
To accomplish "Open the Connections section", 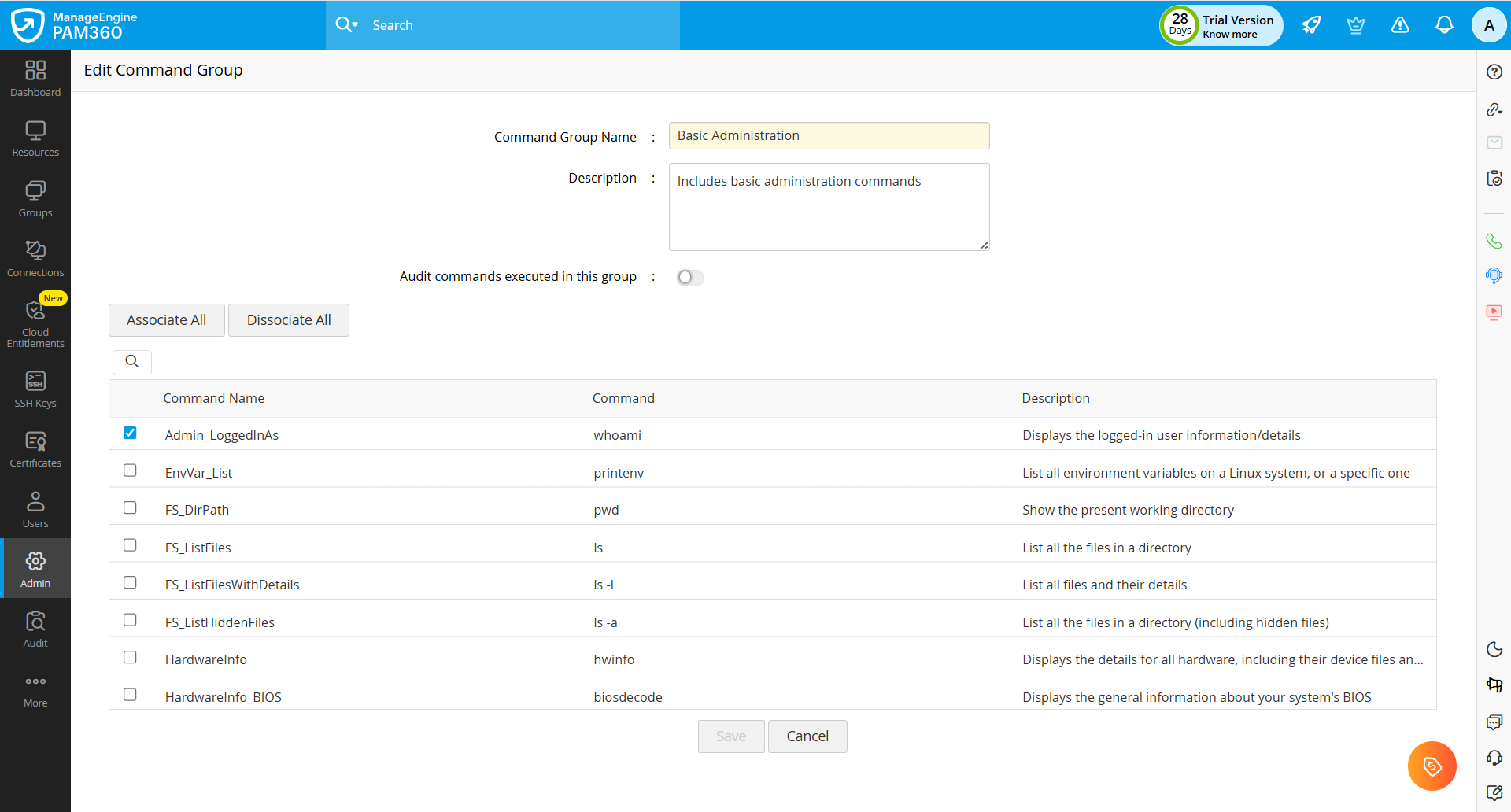I will coord(35,260).
